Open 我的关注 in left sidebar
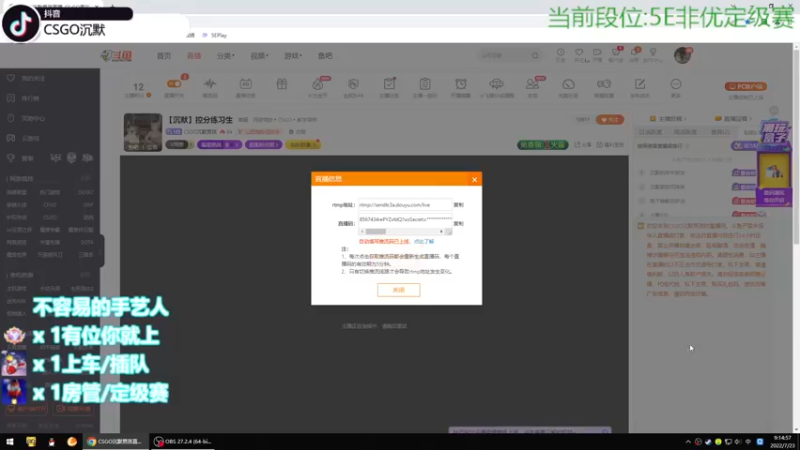The image size is (800, 450). coord(28,79)
